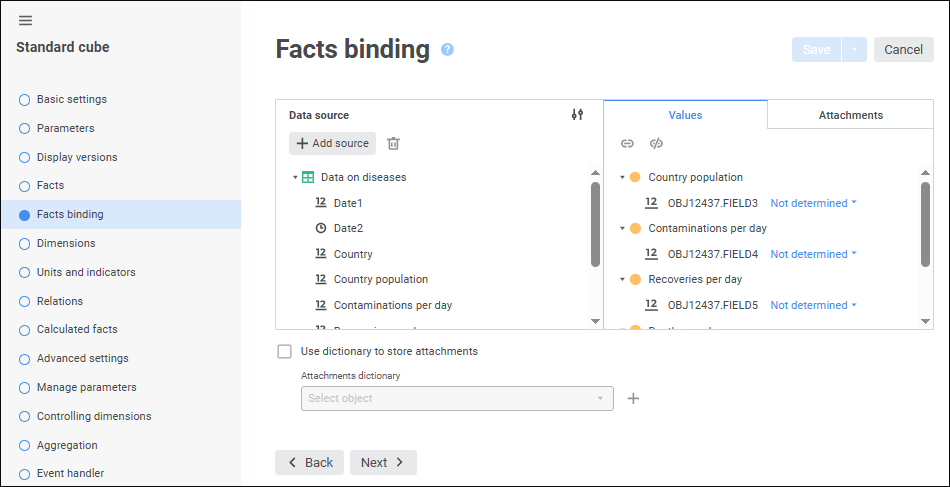
Task: Click the clock icon next to Date2
Action: tap(321, 228)
